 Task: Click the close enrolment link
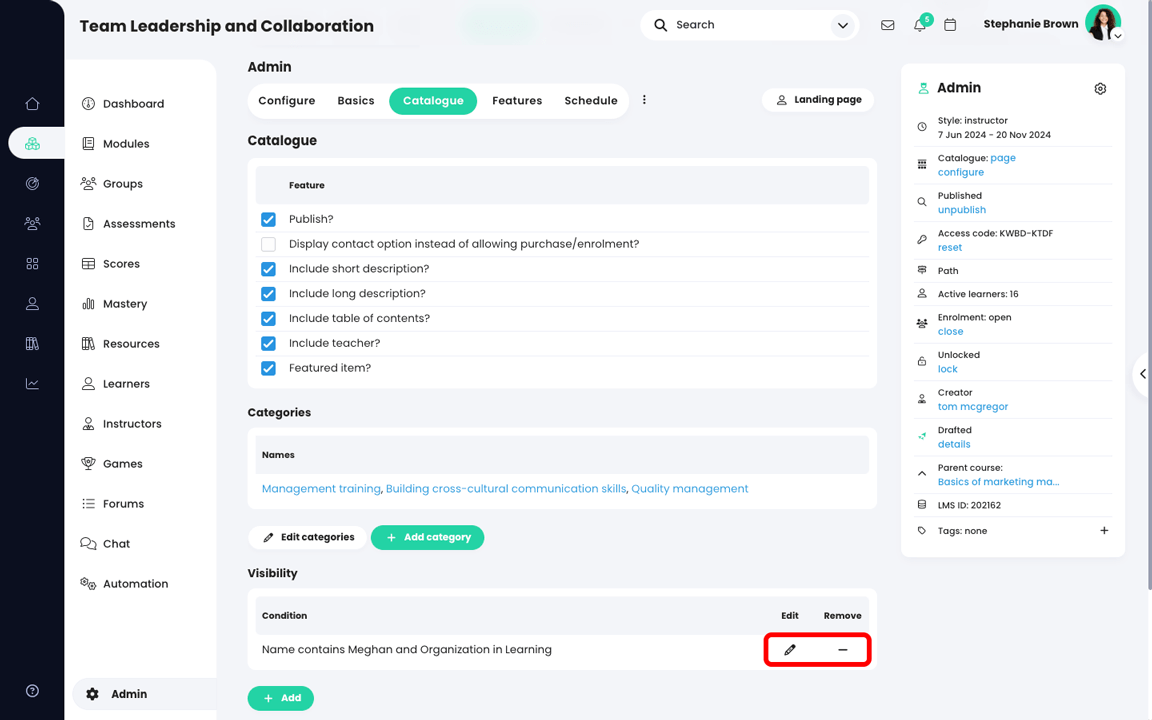(950, 331)
